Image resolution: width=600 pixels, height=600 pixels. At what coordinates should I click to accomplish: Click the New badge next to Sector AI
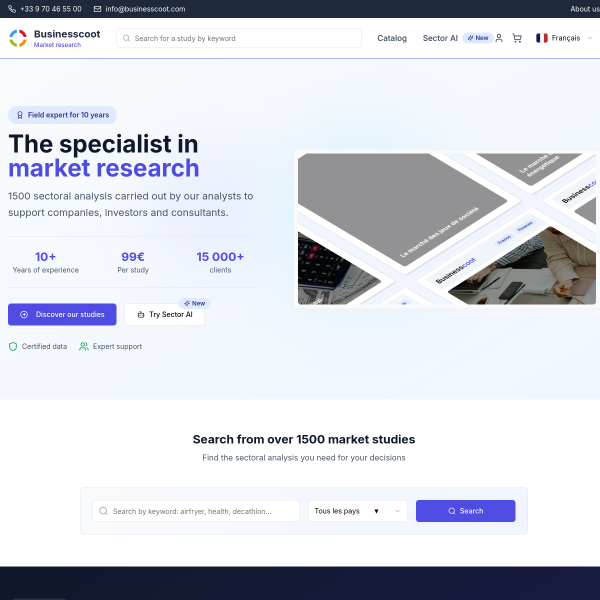point(478,38)
